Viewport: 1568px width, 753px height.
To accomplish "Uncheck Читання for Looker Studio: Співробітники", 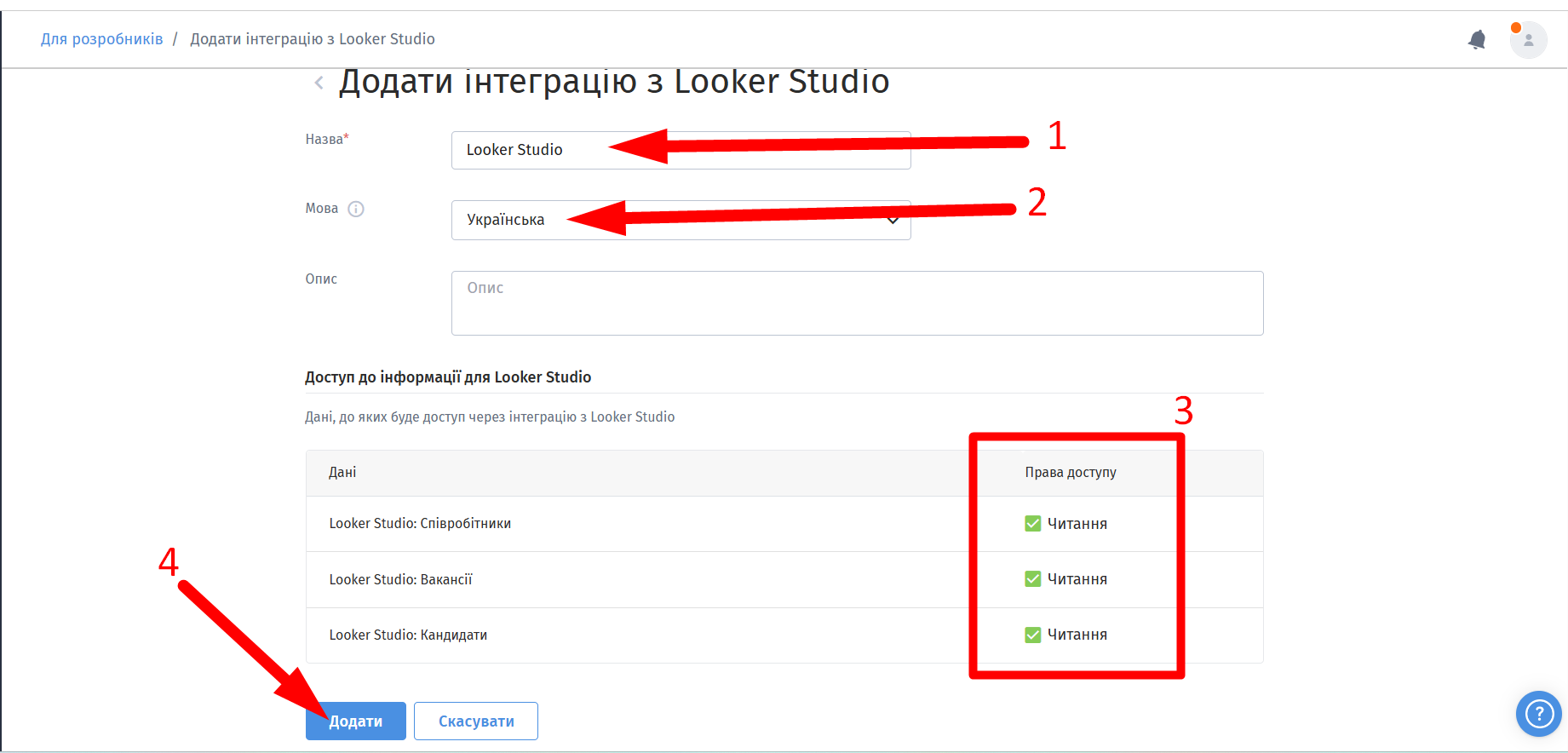I will click(1032, 524).
